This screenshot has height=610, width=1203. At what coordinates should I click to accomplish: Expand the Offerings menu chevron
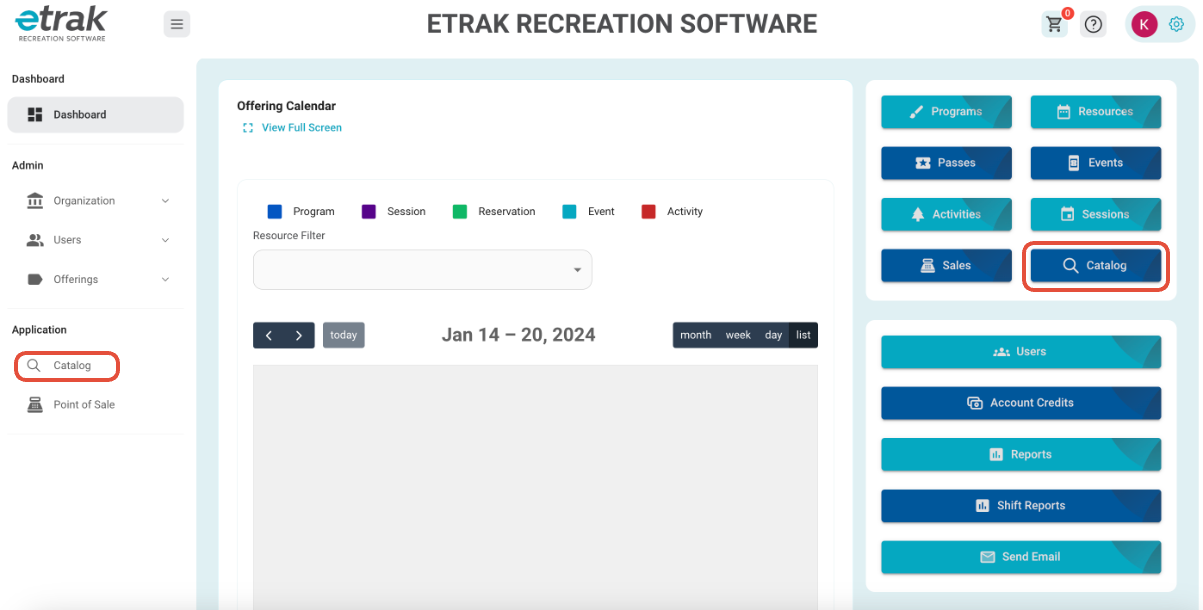click(165, 279)
